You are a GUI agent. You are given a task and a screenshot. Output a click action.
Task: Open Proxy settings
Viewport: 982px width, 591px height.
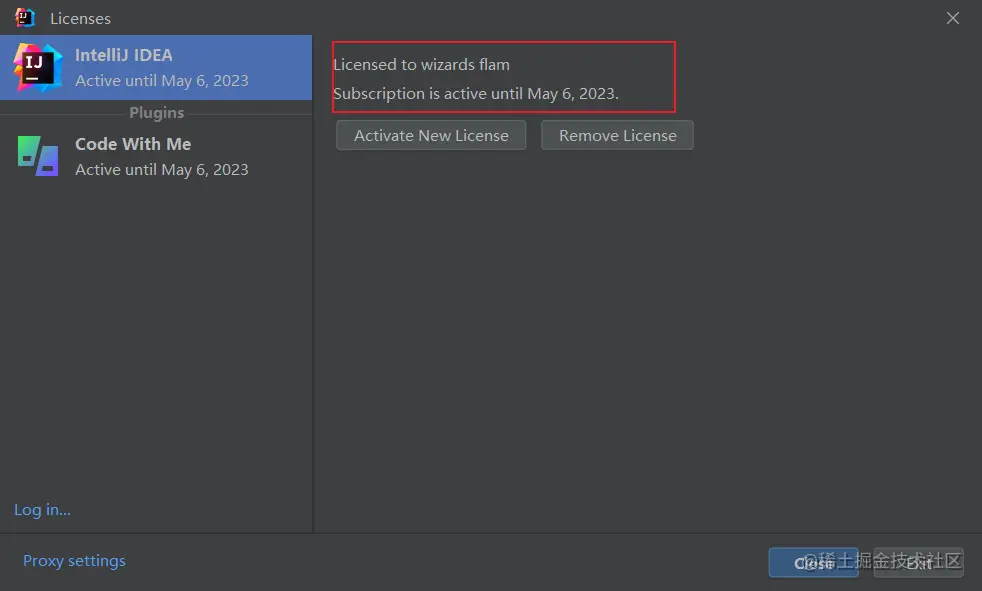74,560
